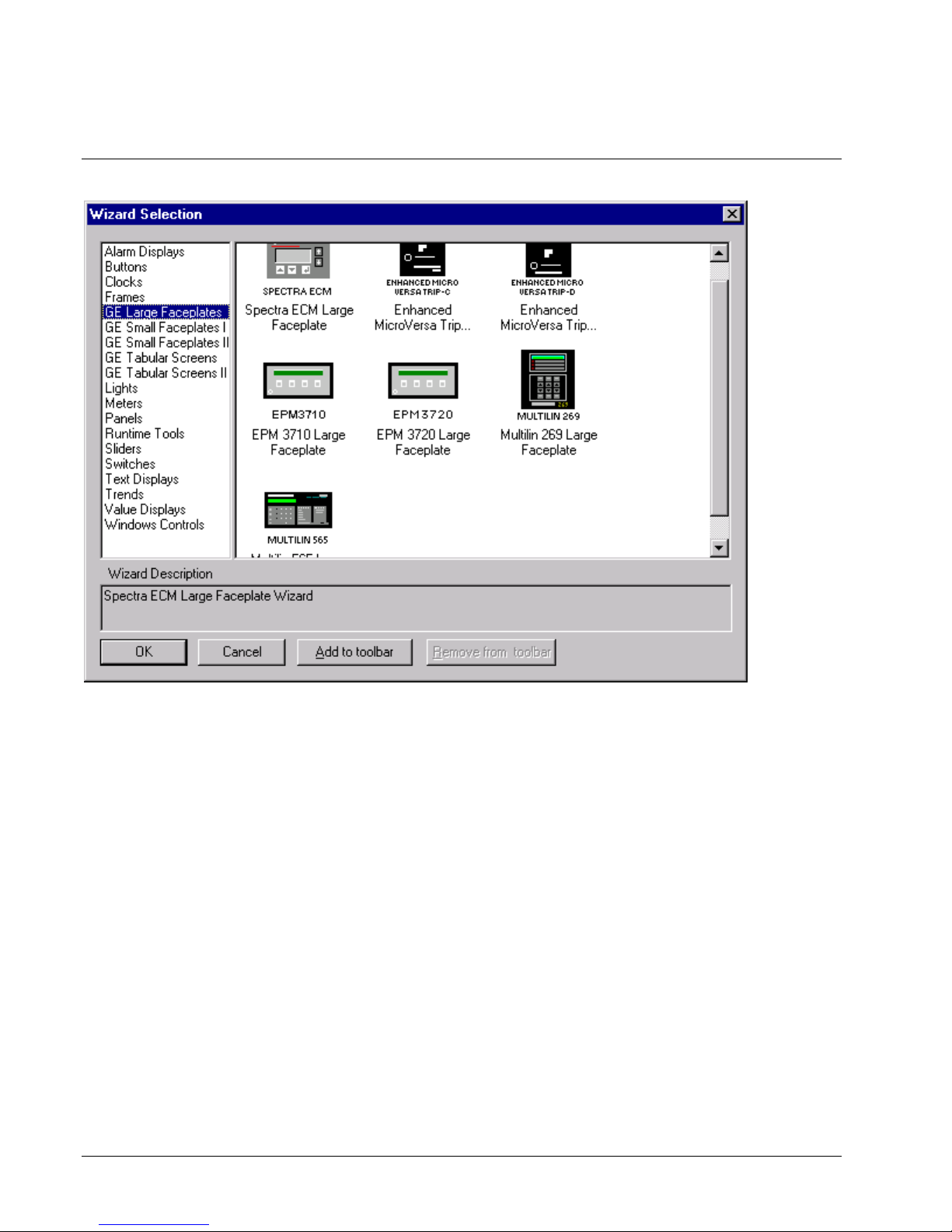Image resolution: width=952 pixels, height=1232 pixels.
Task: Select Buttons in the category list
Action: 126,267
